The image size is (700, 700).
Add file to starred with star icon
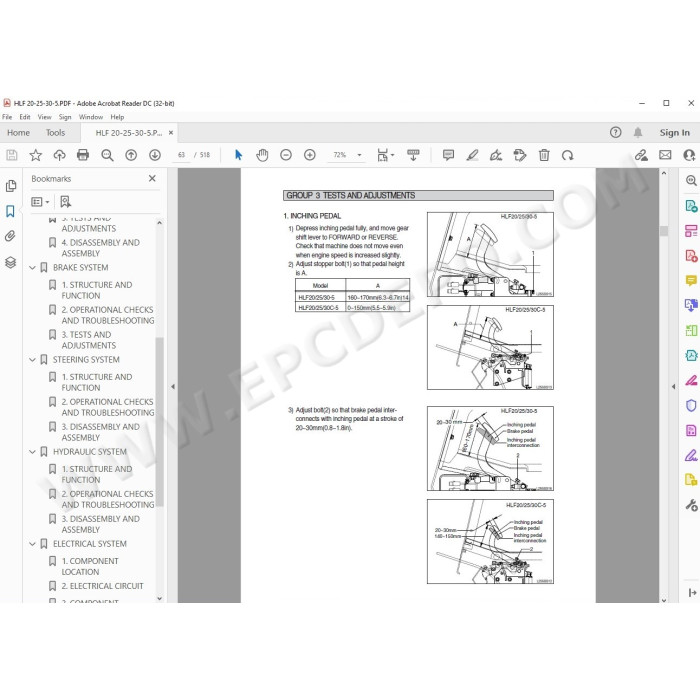[36, 155]
